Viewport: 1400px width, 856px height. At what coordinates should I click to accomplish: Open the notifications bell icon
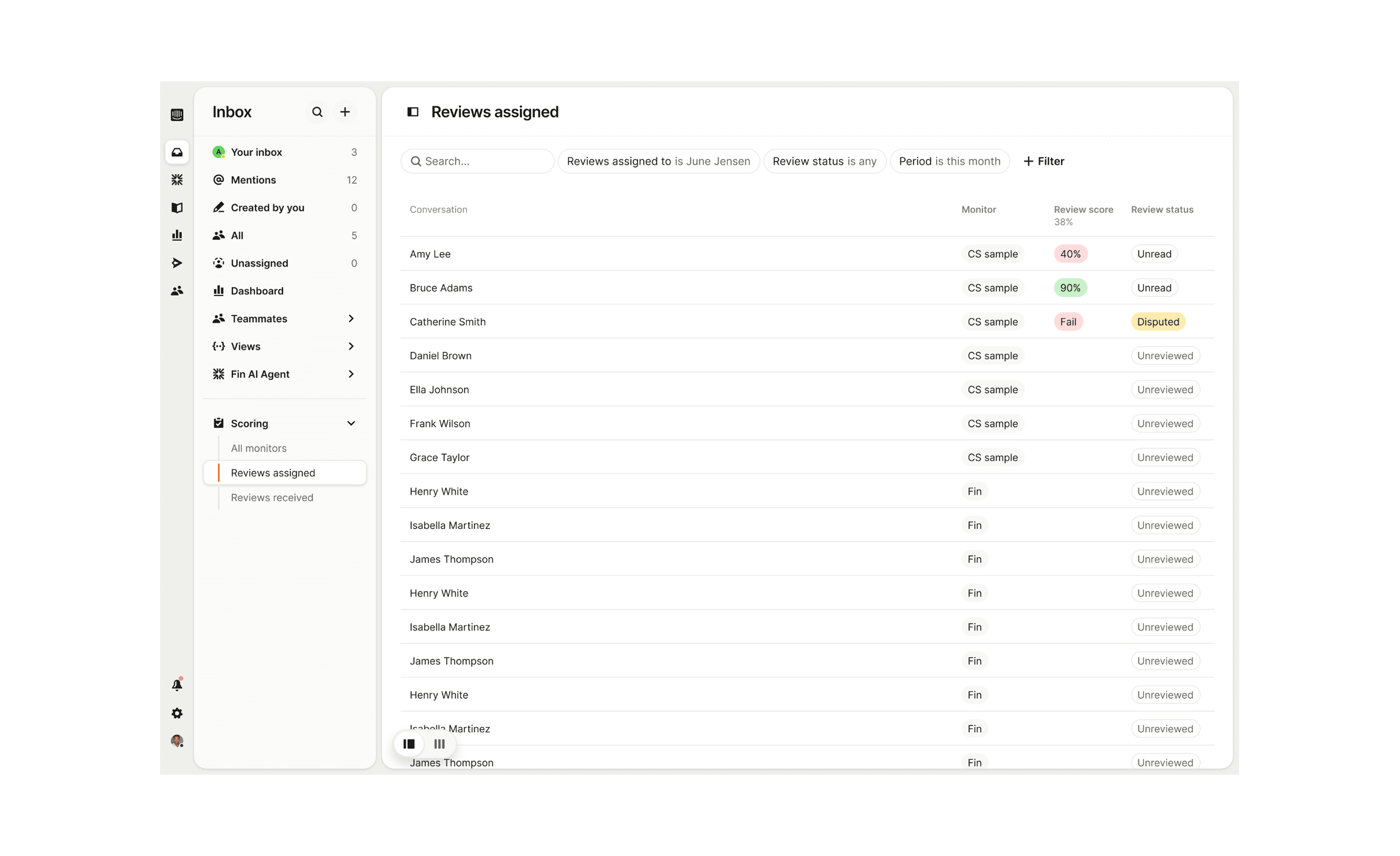[x=177, y=685]
